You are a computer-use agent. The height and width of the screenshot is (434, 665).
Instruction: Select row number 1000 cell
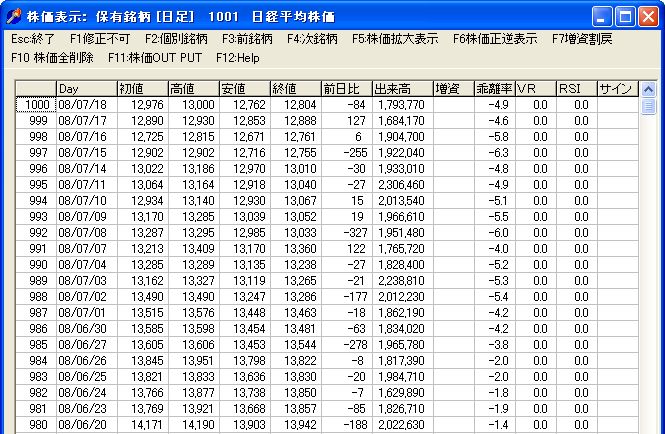click(36, 105)
